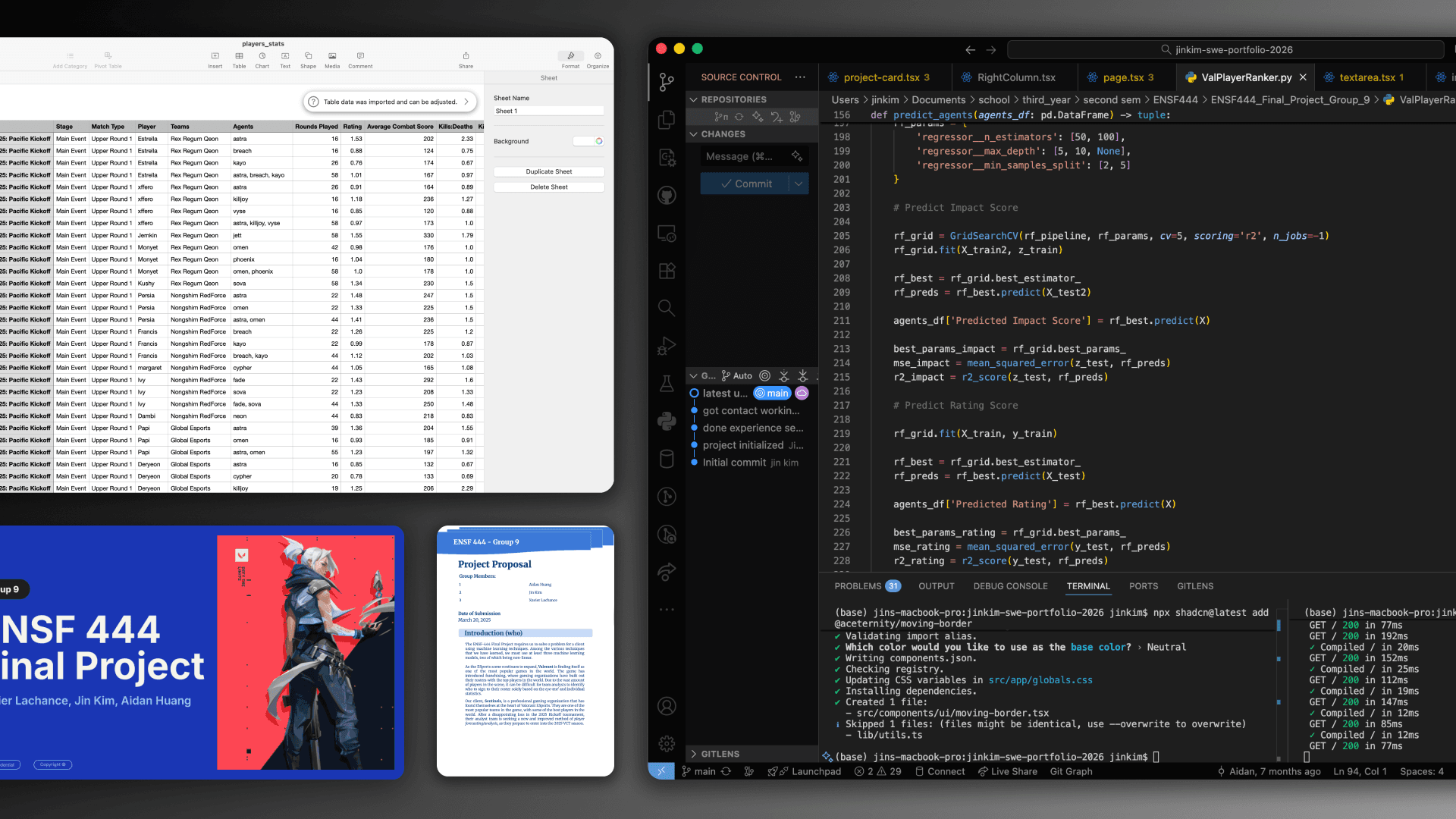The width and height of the screenshot is (1456, 819).
Task: Open the Testing flask icon
Action: [x=667, y=384]
